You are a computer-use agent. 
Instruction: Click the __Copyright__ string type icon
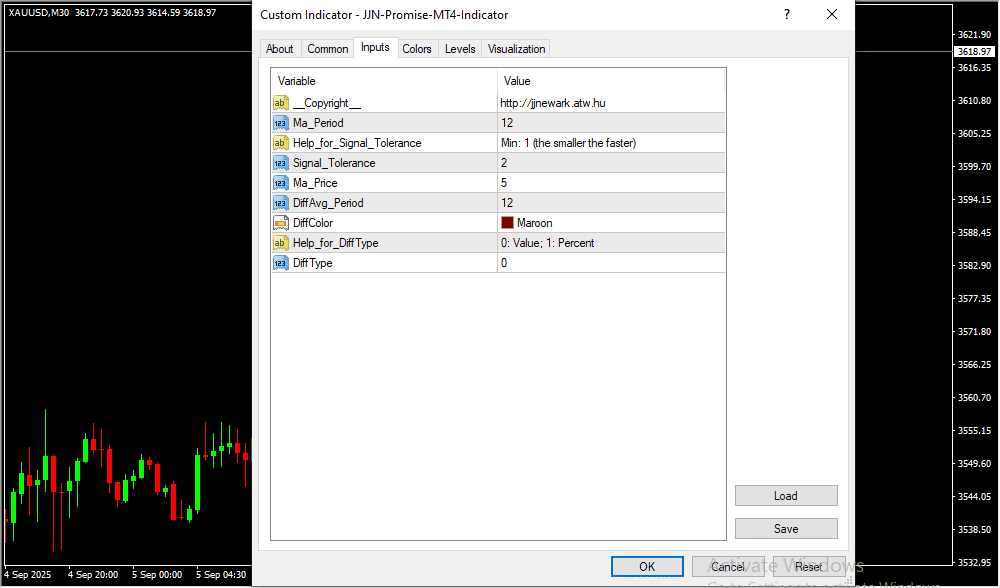(280, 103)
